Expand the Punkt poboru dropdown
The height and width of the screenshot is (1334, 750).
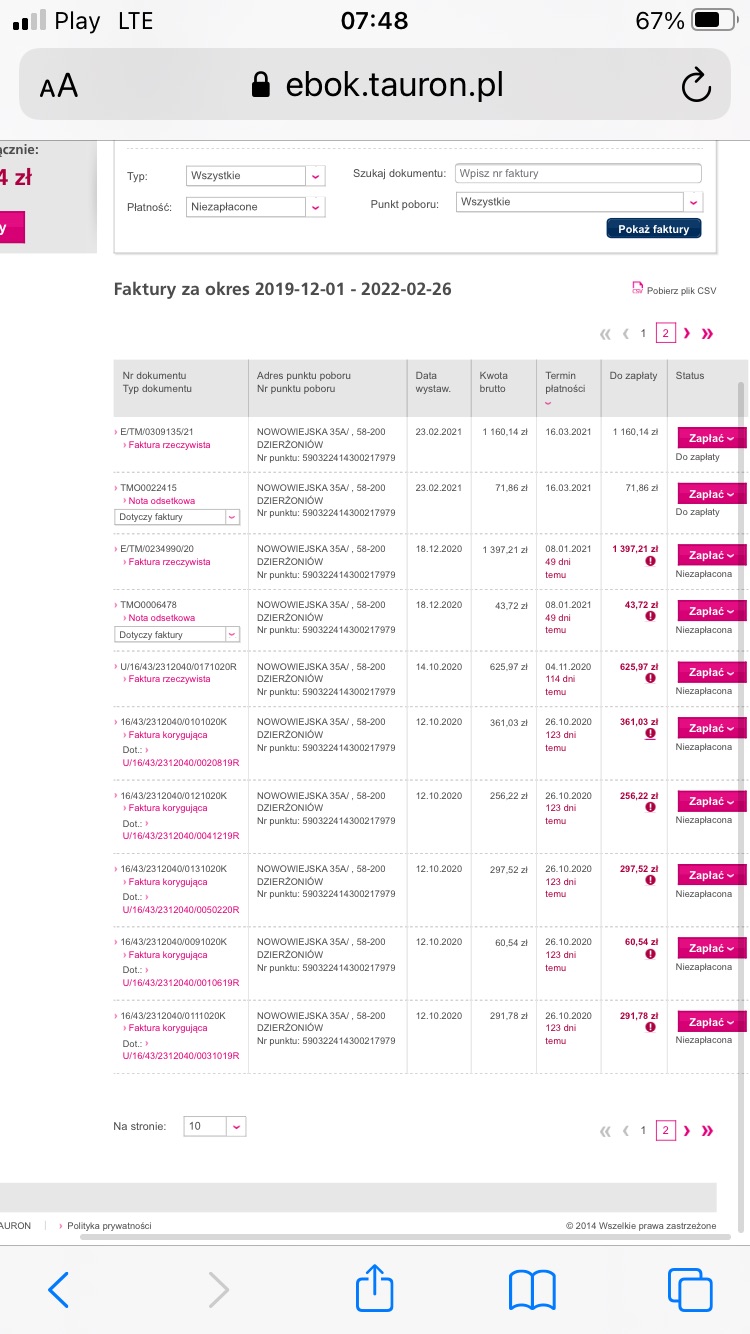click(x=579, y=202)
